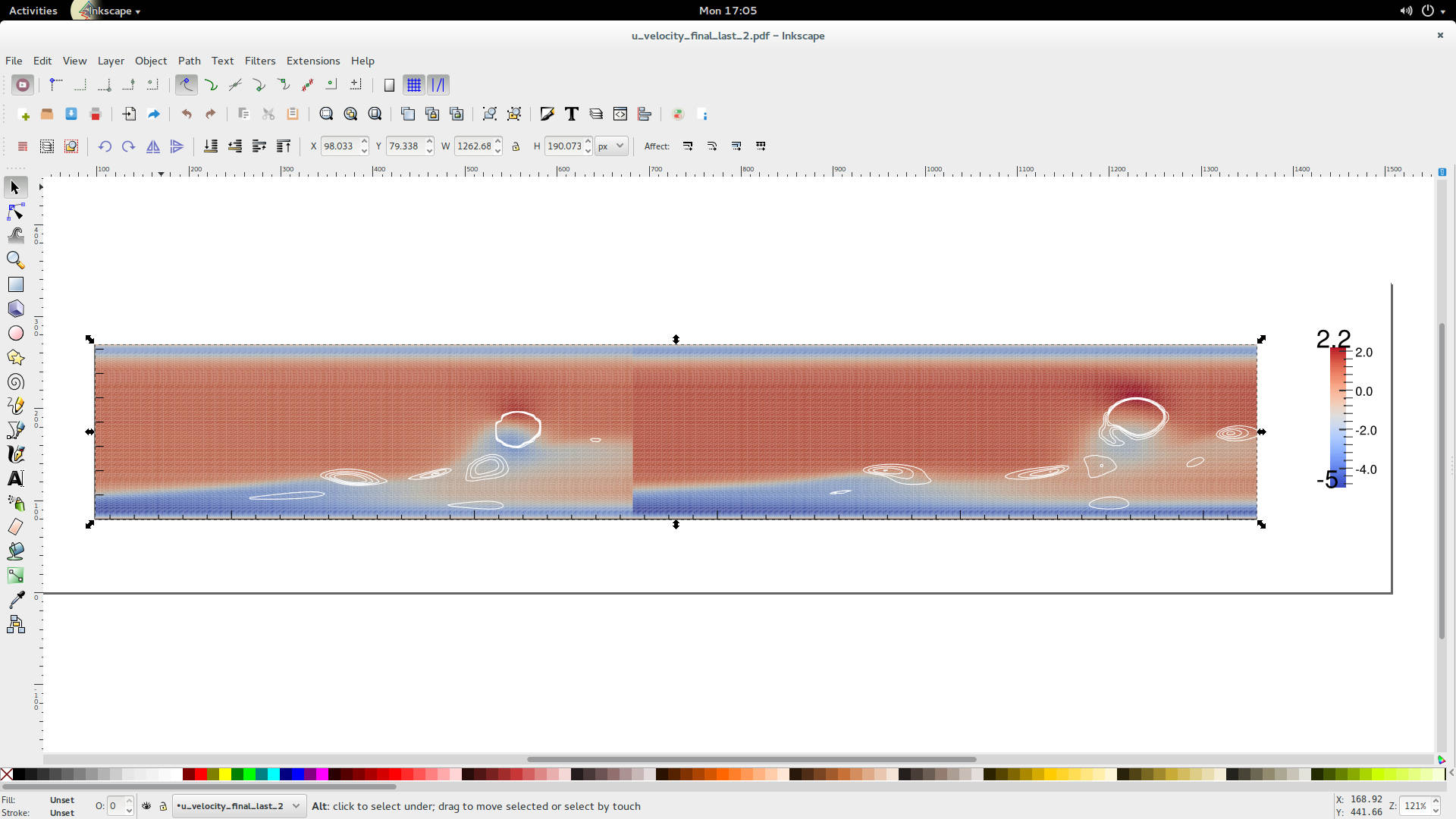Choose the Text tool

[x=15, y=479]
